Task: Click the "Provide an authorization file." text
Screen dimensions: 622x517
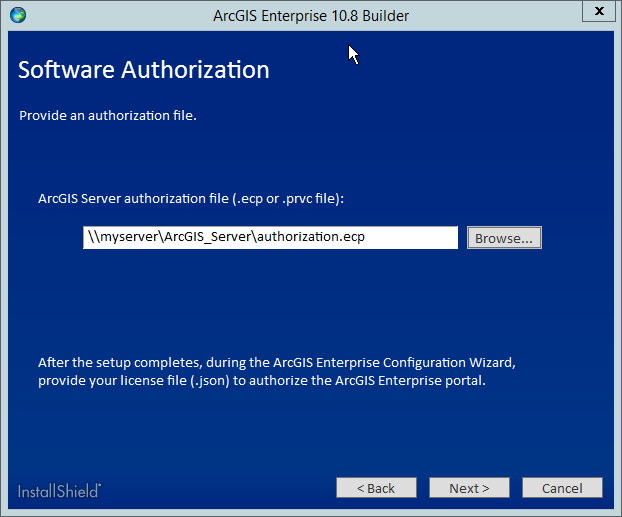Action: (108, 116)
